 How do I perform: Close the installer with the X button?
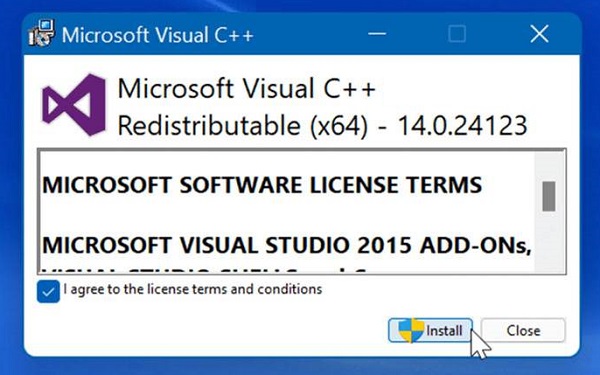click(539, 34)
